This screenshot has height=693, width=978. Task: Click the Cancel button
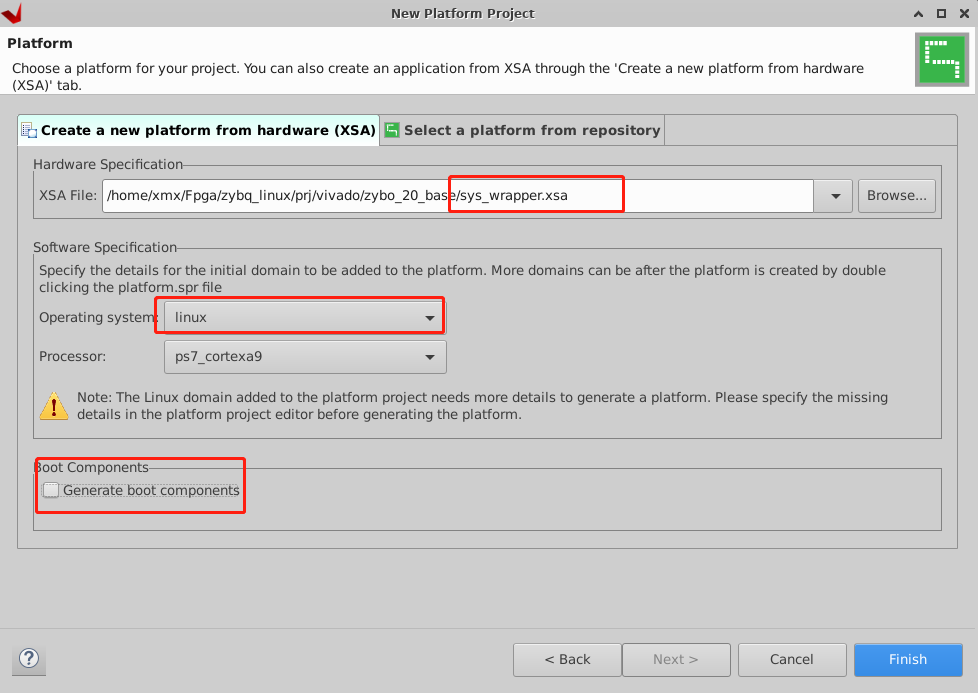(792, 659)
